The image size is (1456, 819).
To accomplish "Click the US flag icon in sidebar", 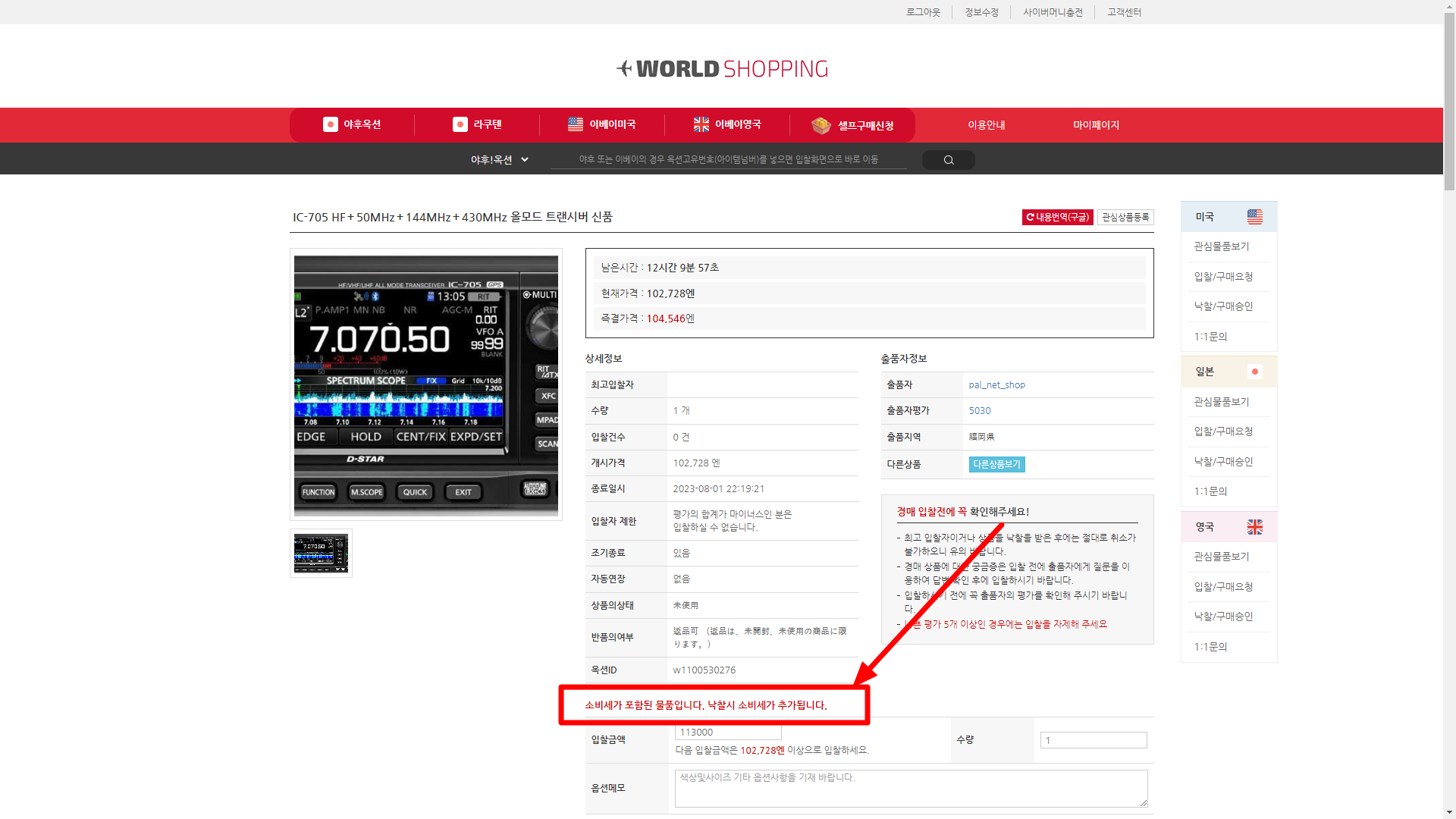I will pyautogui.click(x=1255, y=217).
